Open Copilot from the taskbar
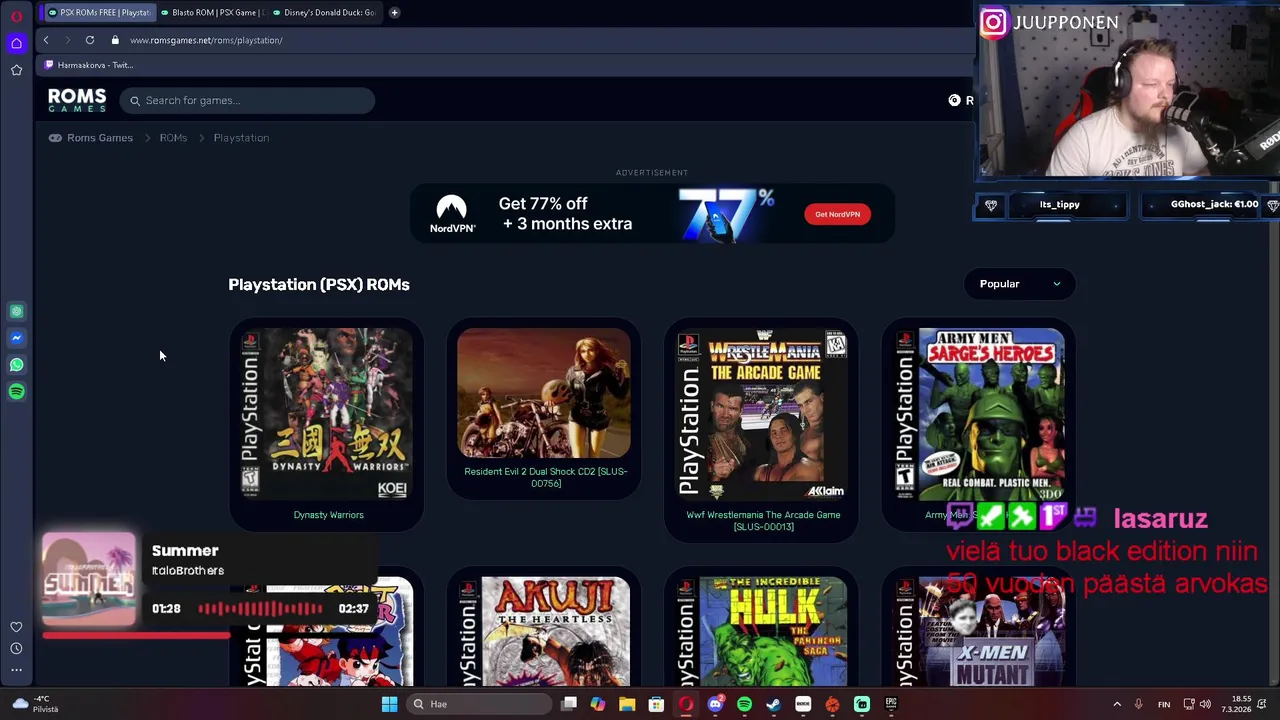Screen dimensions: 1280x720 598,704
